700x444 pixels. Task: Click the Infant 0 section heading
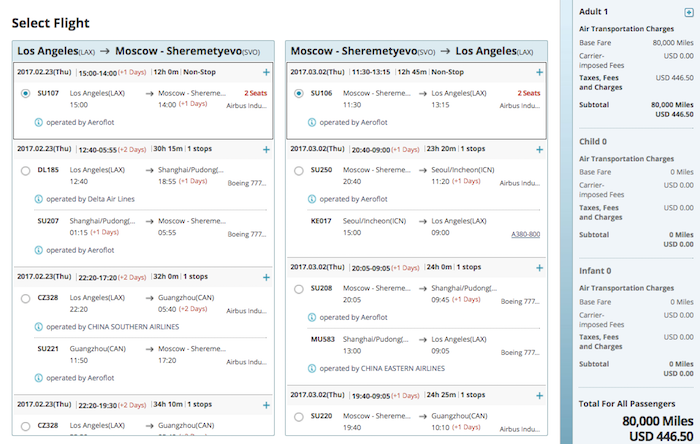coord(595,271)
